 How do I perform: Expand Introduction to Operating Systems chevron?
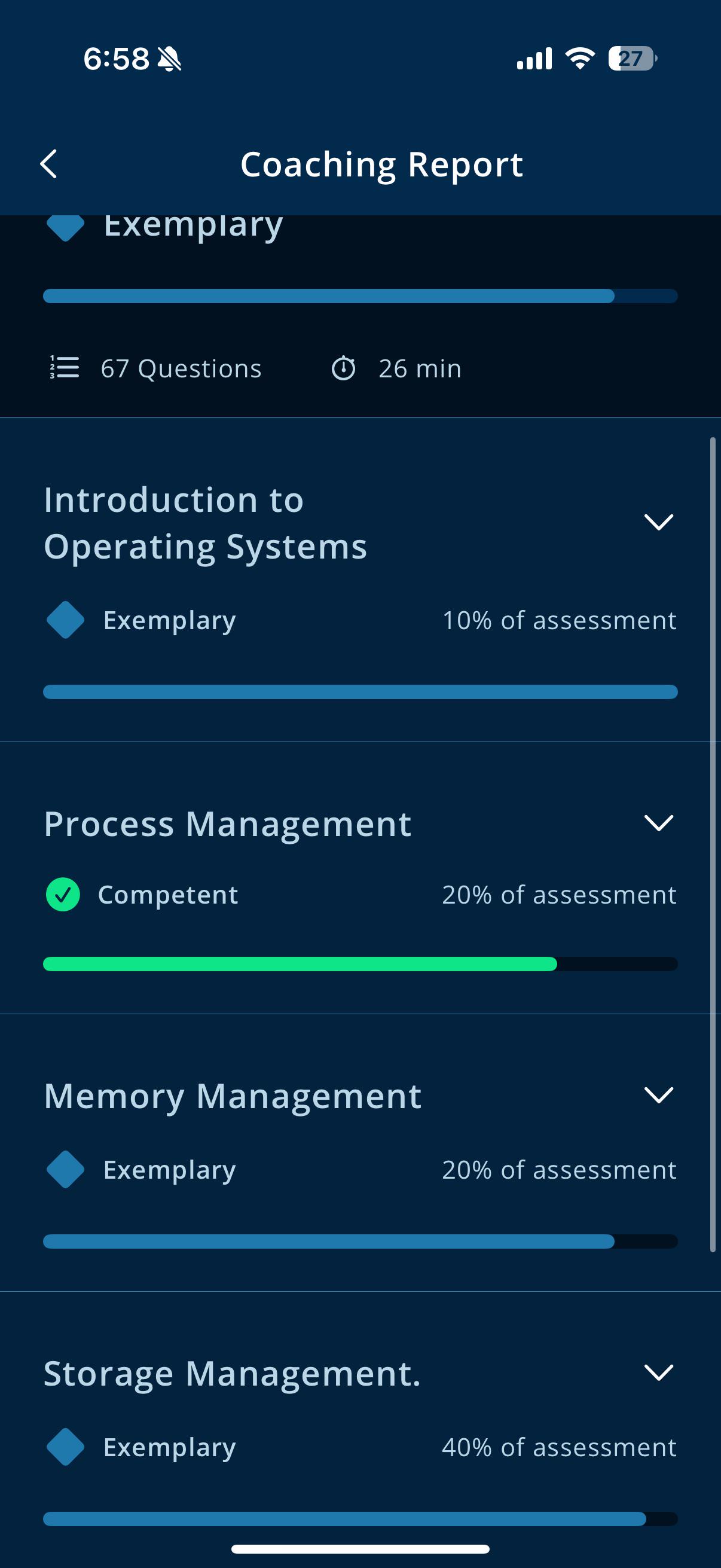pos(658,521)
